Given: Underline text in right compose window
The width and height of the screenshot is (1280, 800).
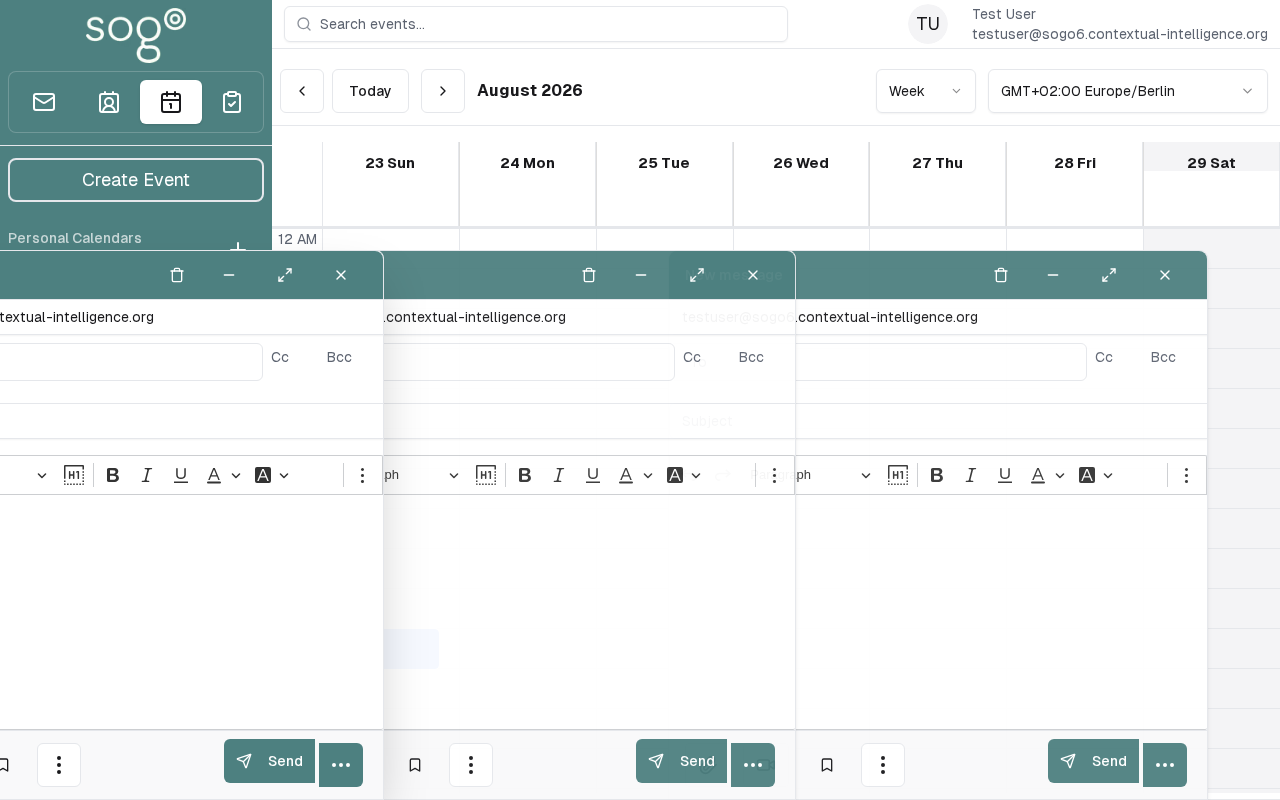Looking at the screenshot, I should click(1005, 475).
